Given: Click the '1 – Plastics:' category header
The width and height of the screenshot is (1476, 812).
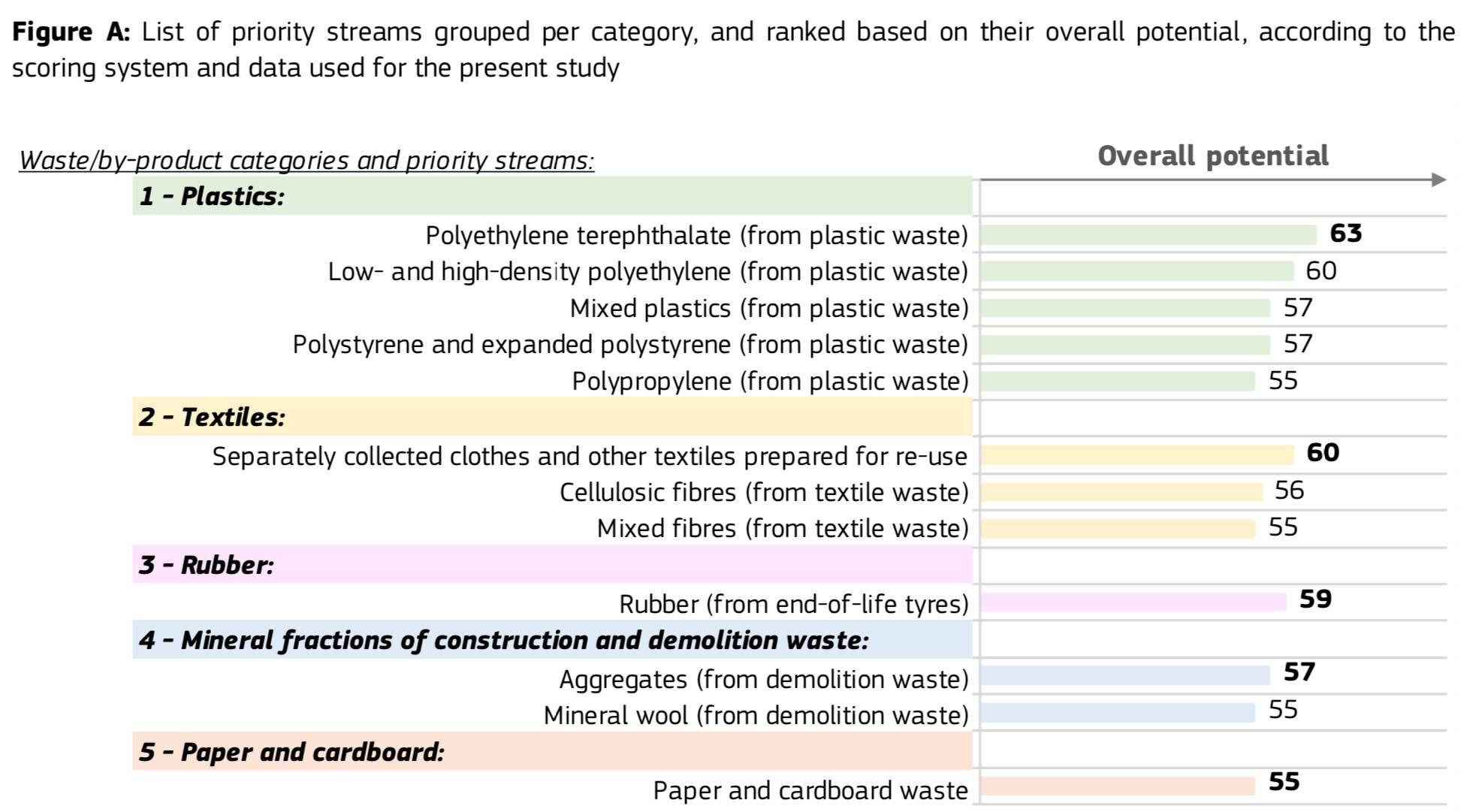Looking at the screenshot, I should tap(212, 197).
